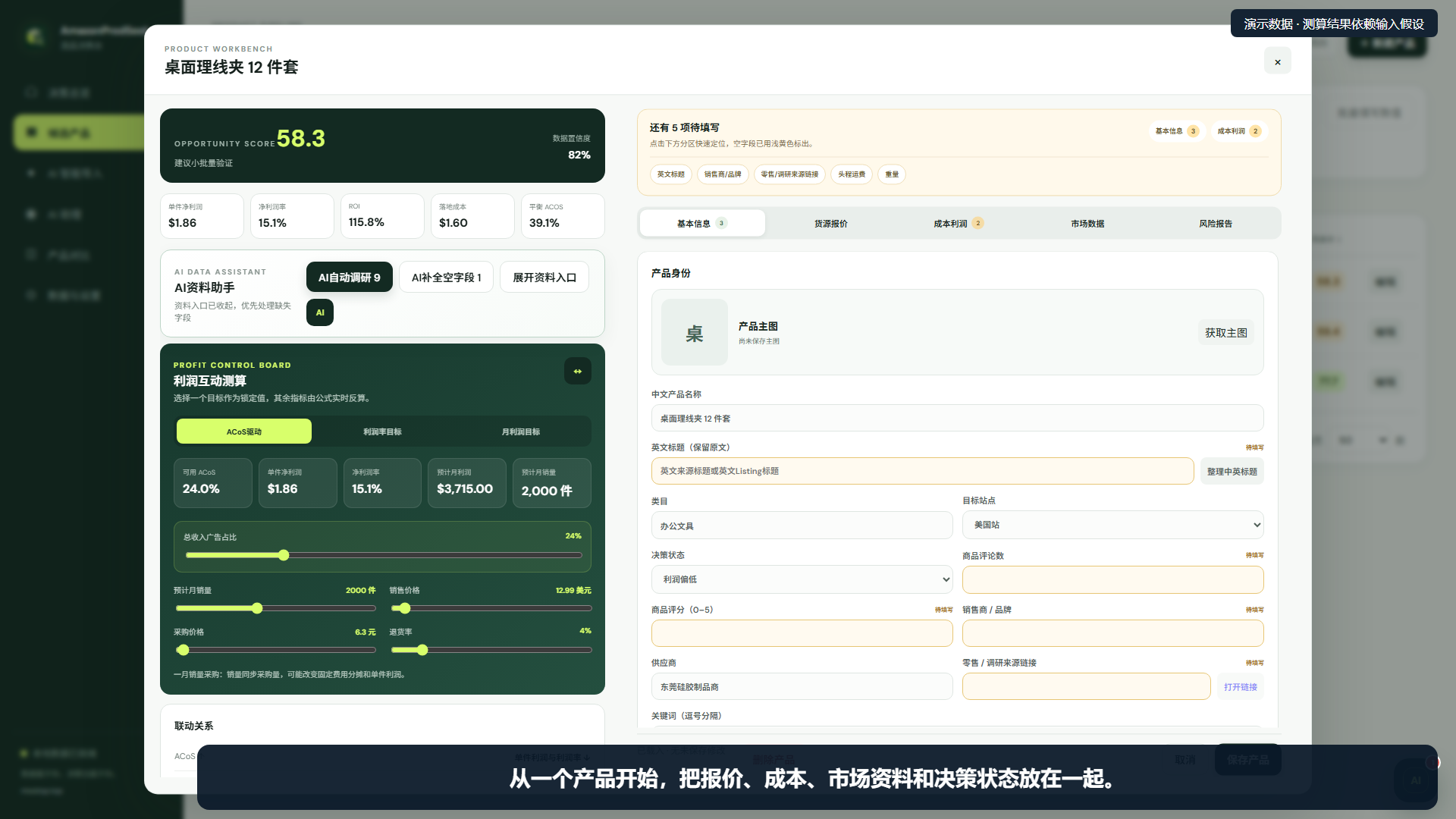This screenshot has height=819, width=1456.
Task: Focus the 销售商 / 品牌 field
Action: (1112, 633)
